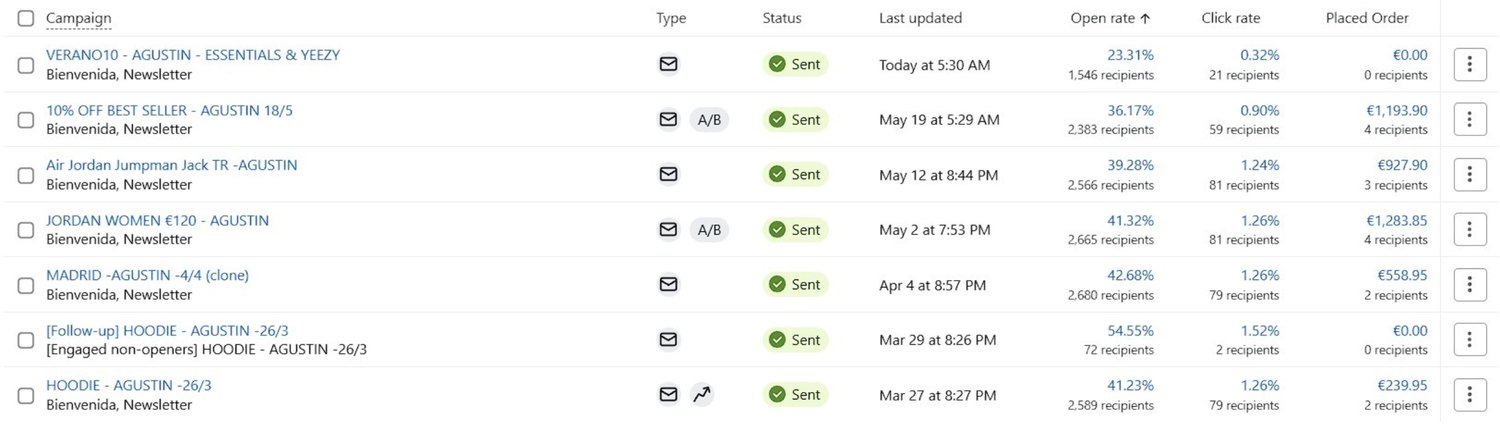Click the A/B badge on JORDAN WOMEN €120 row

coord(709,229)
